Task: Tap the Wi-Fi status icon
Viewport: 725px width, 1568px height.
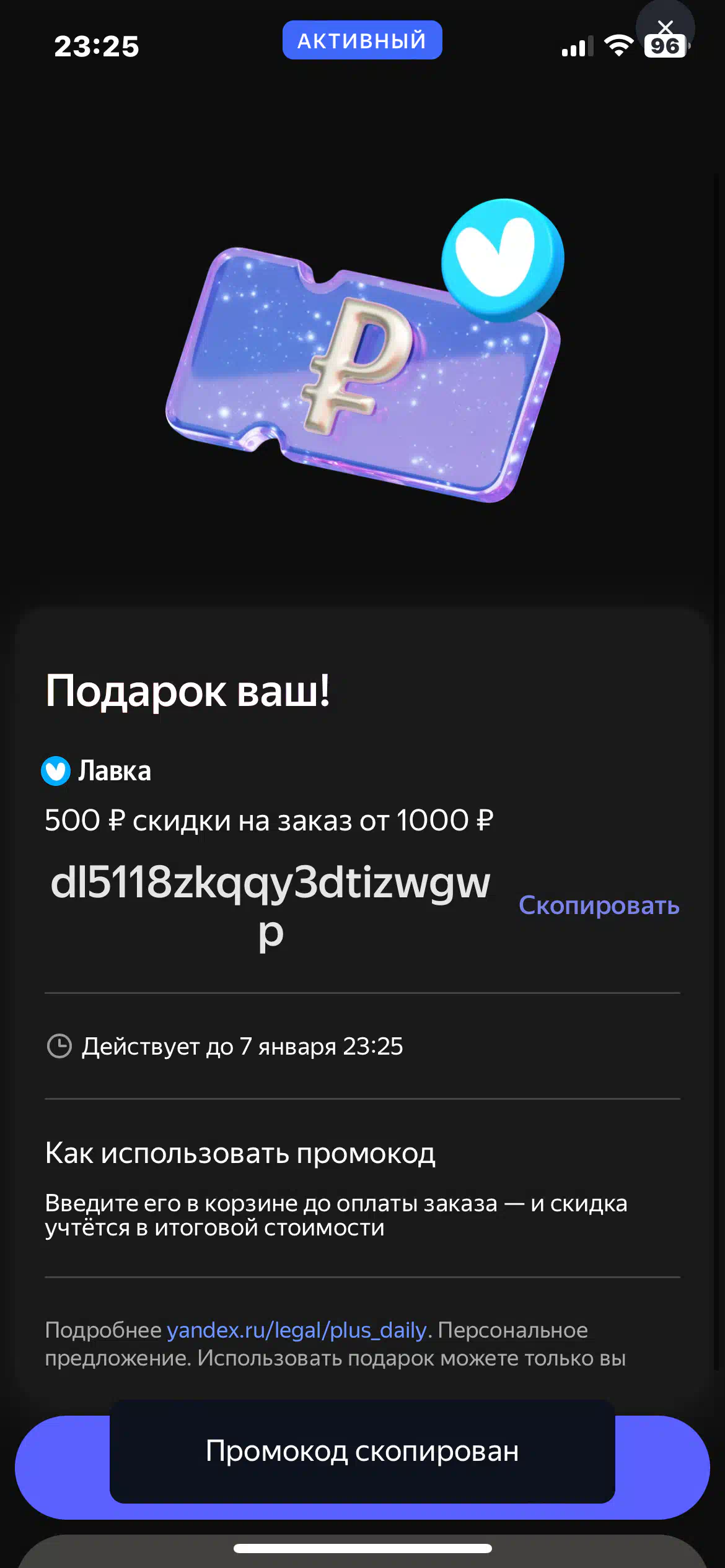Action: (618, 46)
